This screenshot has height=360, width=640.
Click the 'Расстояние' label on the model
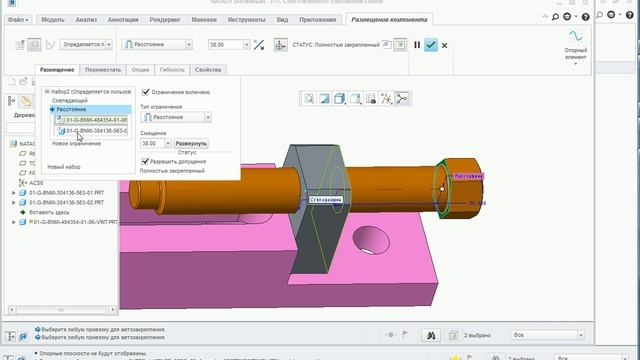[x=469, y=176]
